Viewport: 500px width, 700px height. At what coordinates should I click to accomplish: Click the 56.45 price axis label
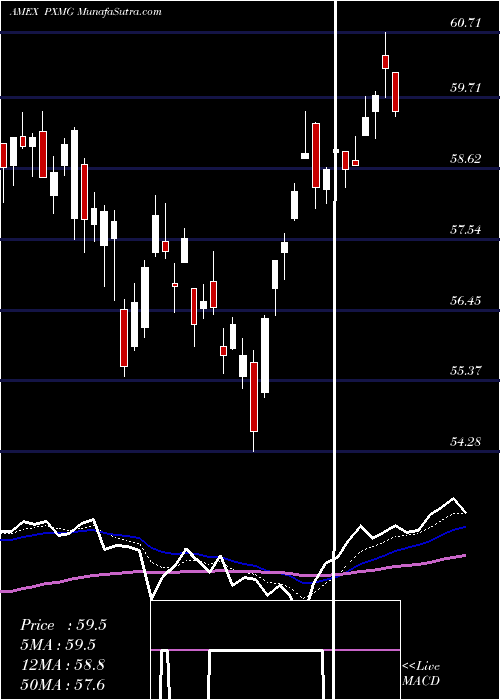[466, 300]
